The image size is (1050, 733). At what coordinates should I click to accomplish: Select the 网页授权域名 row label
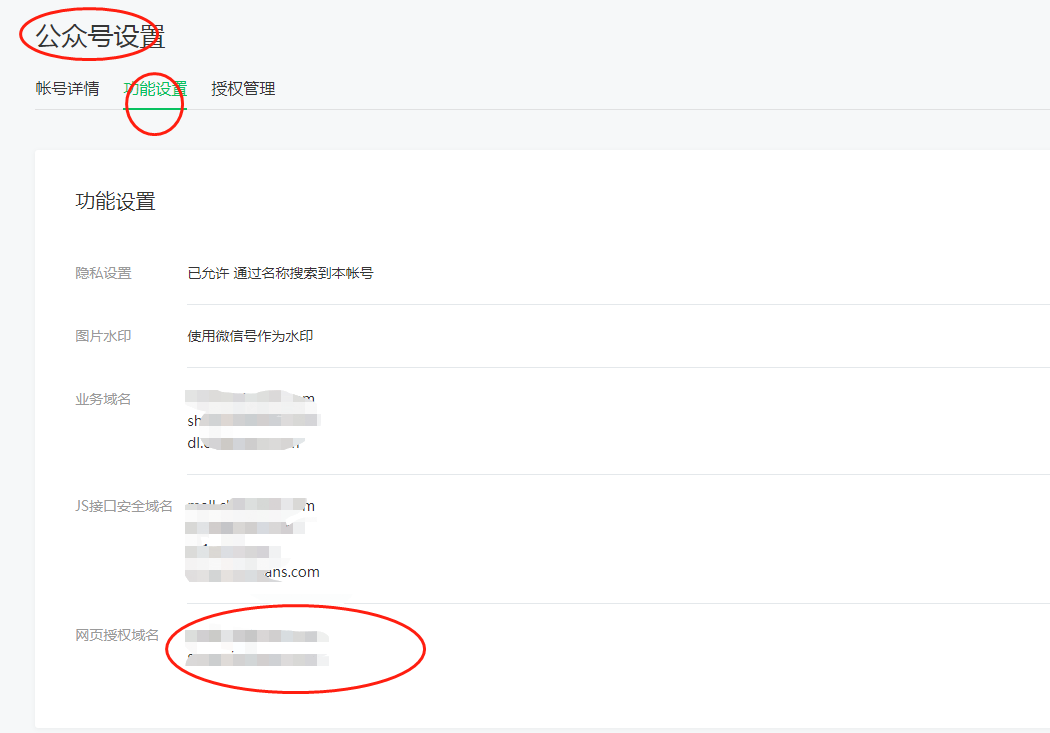(113, 632)
